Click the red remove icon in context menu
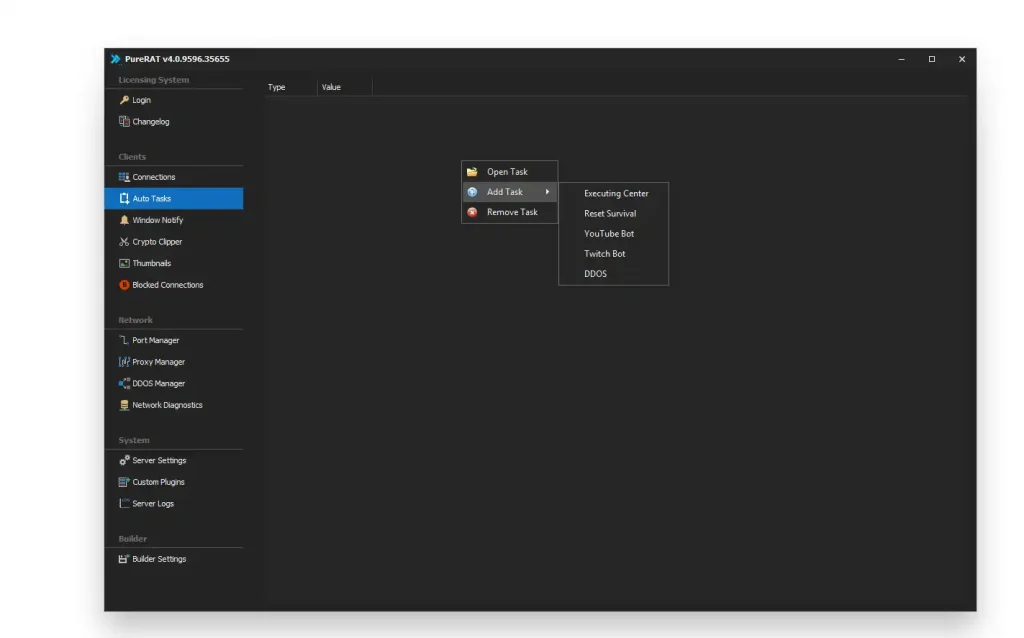 click(x=472, y=212)
